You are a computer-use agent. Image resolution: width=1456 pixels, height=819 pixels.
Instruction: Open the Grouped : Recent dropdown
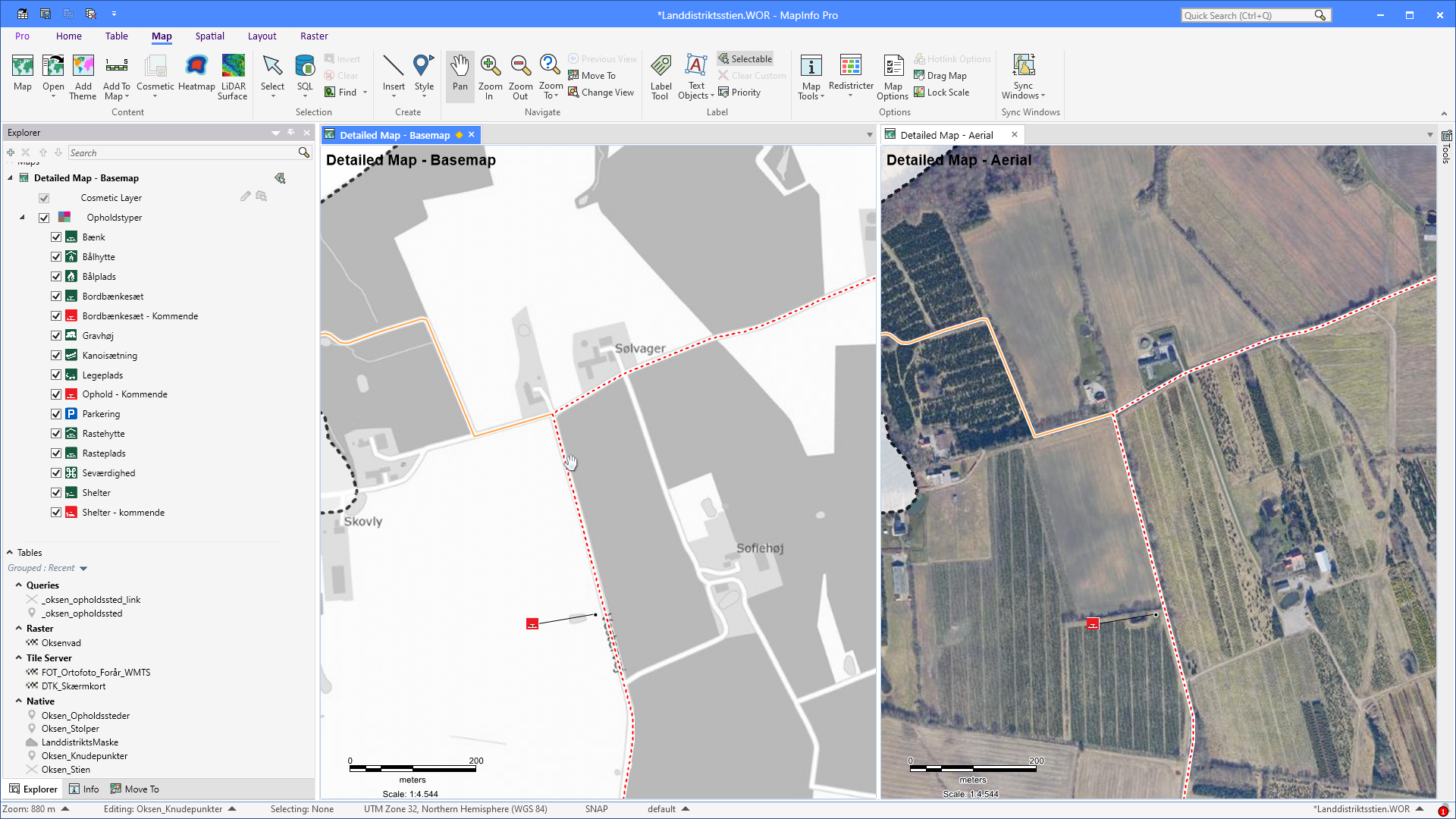tap(48, 568)
